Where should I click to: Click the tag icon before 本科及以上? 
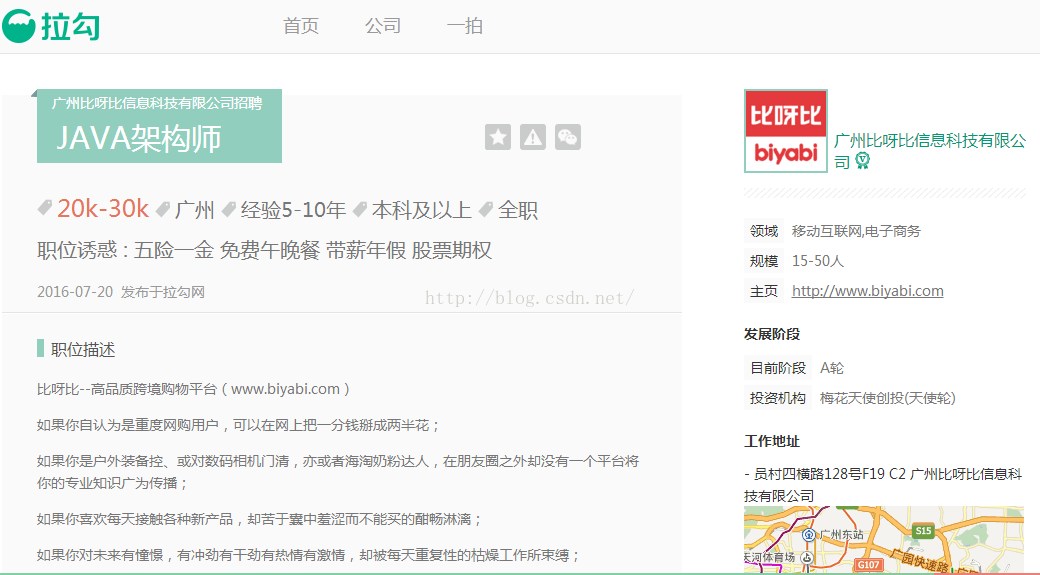[x=360, y=210]
